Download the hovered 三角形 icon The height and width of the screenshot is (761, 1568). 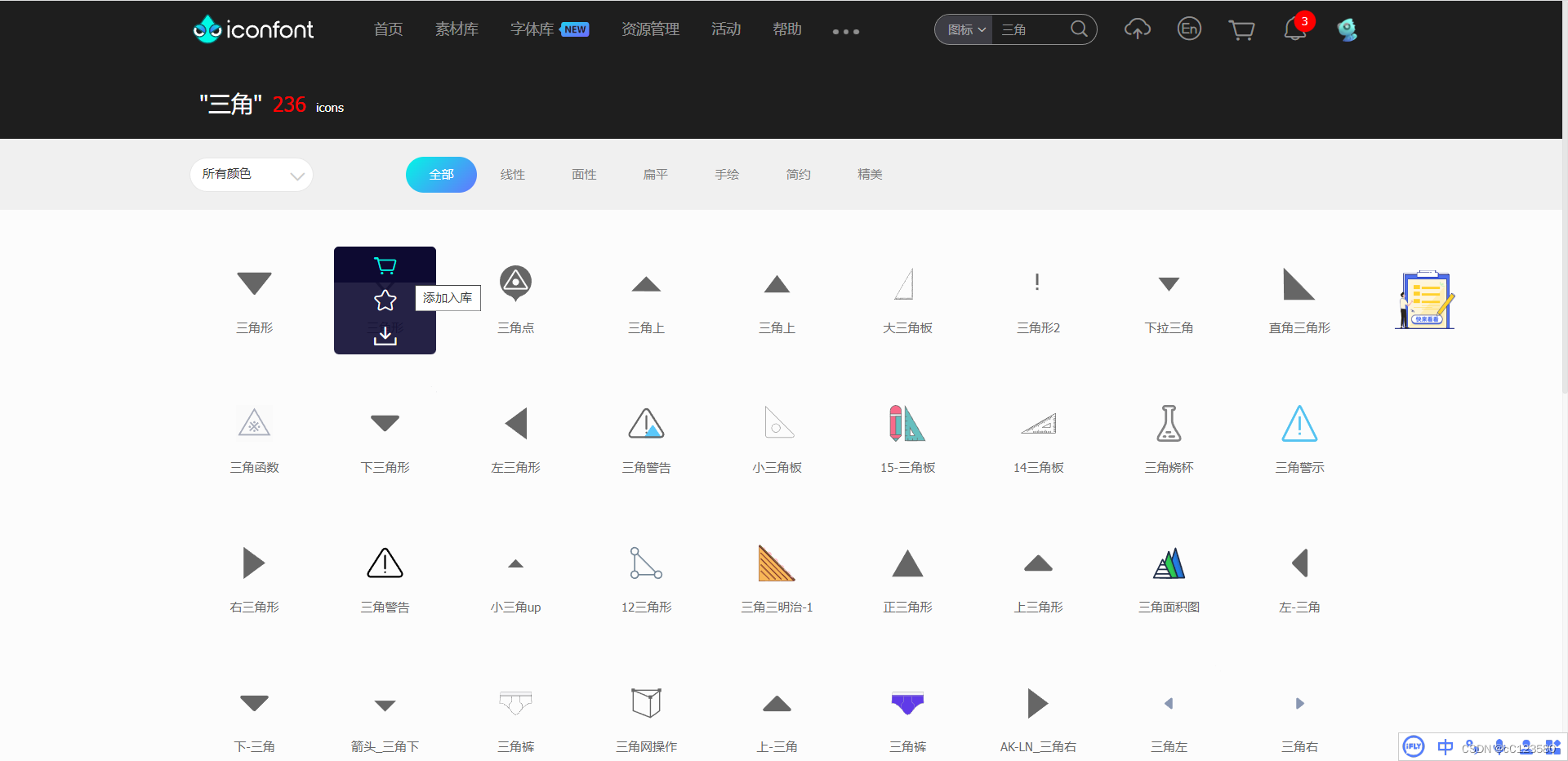click(385, 336)
